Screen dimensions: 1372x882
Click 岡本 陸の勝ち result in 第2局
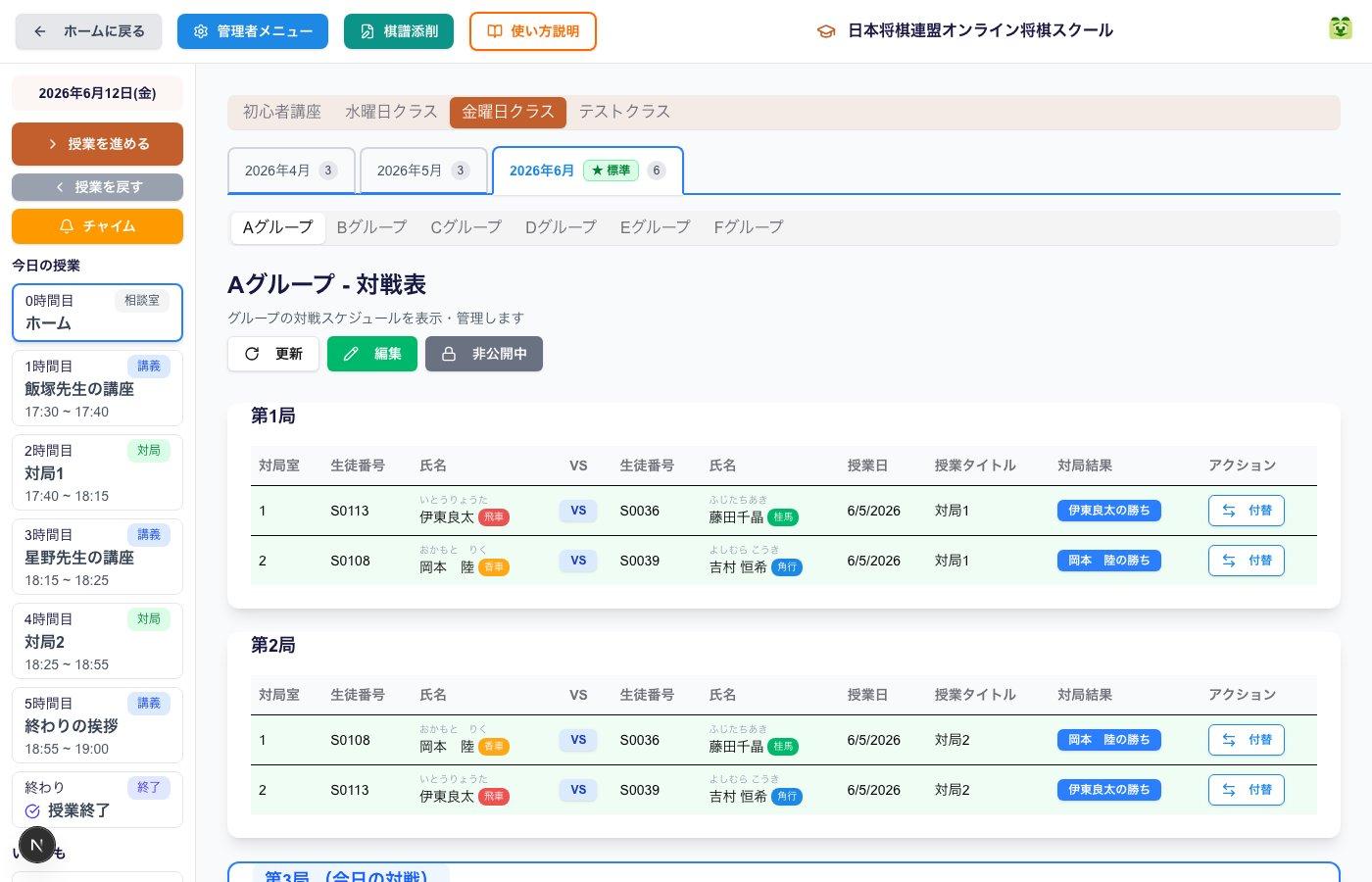pyautogui.click(x=1109, y=740)
